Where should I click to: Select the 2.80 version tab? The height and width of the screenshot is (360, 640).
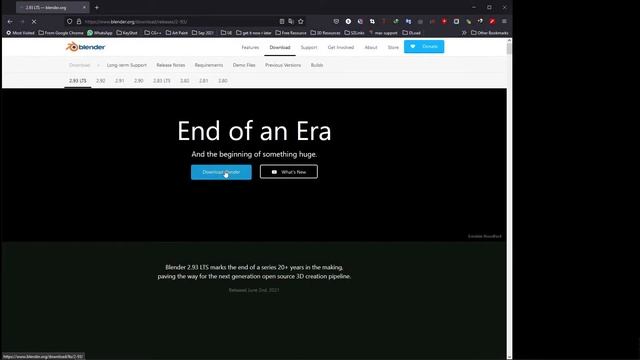[223, 81]
